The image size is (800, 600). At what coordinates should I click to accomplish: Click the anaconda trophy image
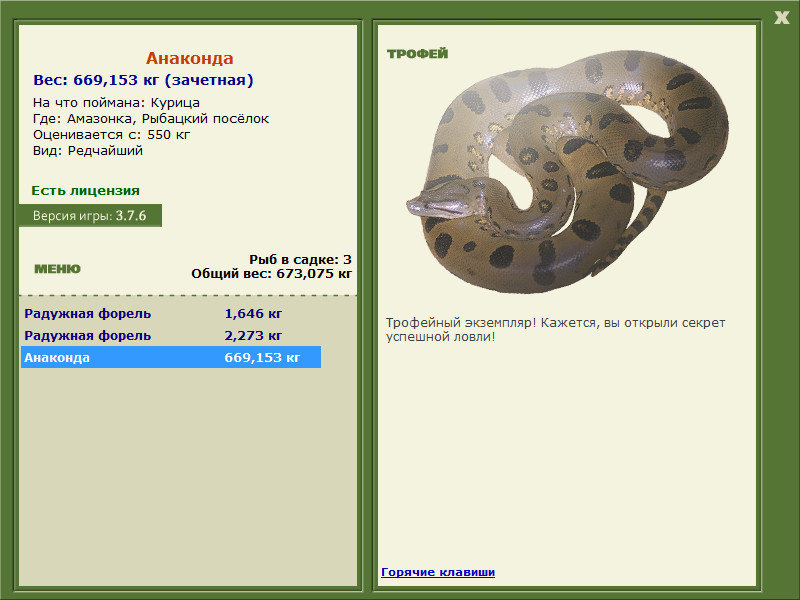[x=567, y=171]
